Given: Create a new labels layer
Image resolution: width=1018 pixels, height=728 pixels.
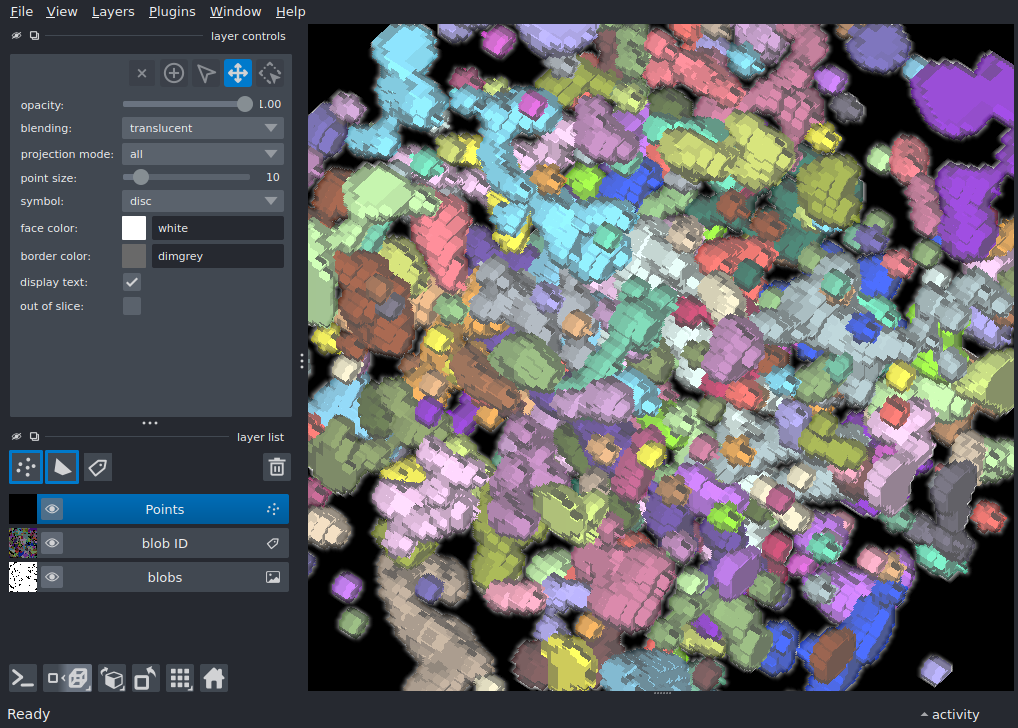Looking at the screenshot, I should click(97, 466).
